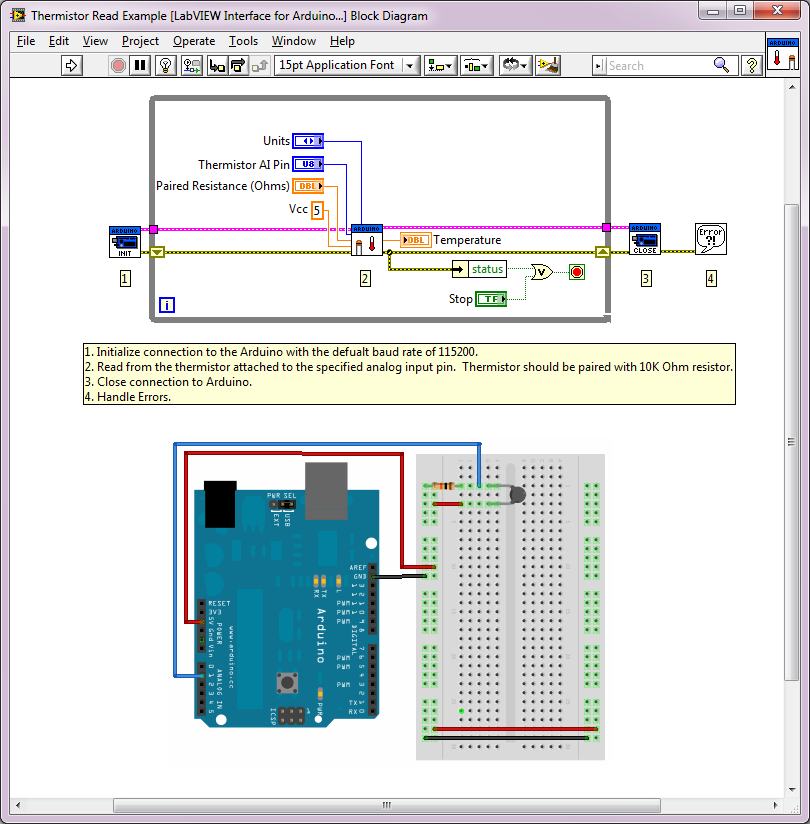Select the Arduino Close VI node
The height and width of the screenshot is (824, 810).
tap(644, 239)
